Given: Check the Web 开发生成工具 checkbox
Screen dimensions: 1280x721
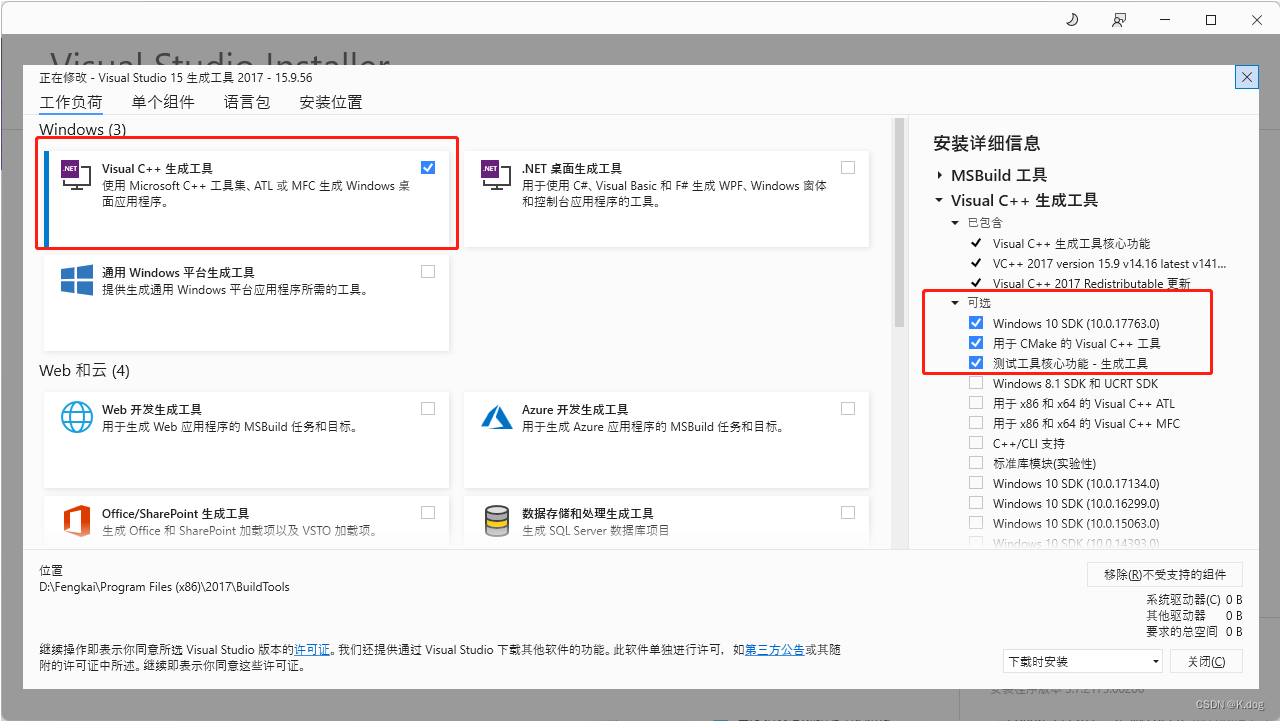Looking at the screenshot, I should click(428, 408).
